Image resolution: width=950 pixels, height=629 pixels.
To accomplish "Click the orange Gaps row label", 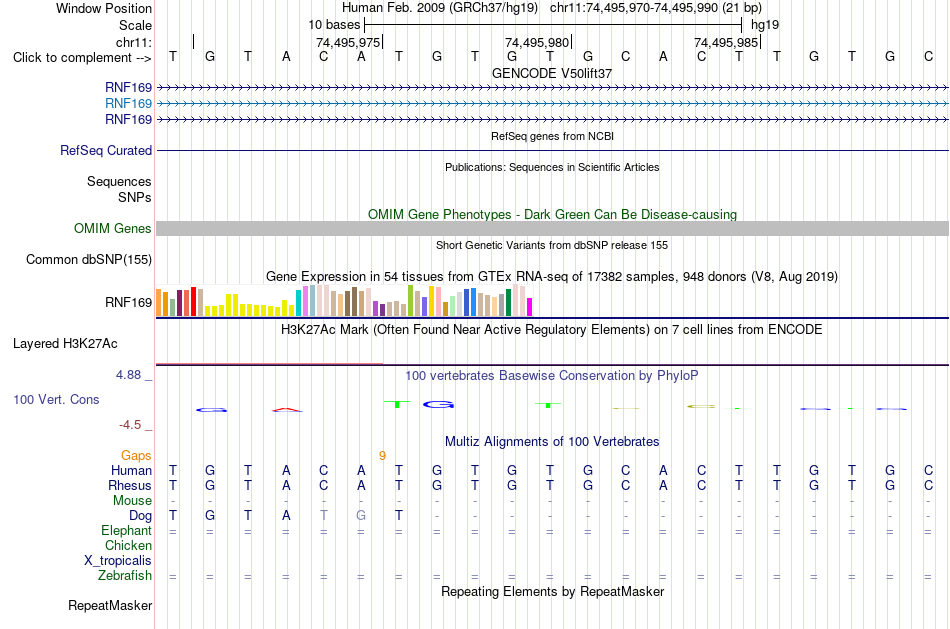I will (136, 456).
